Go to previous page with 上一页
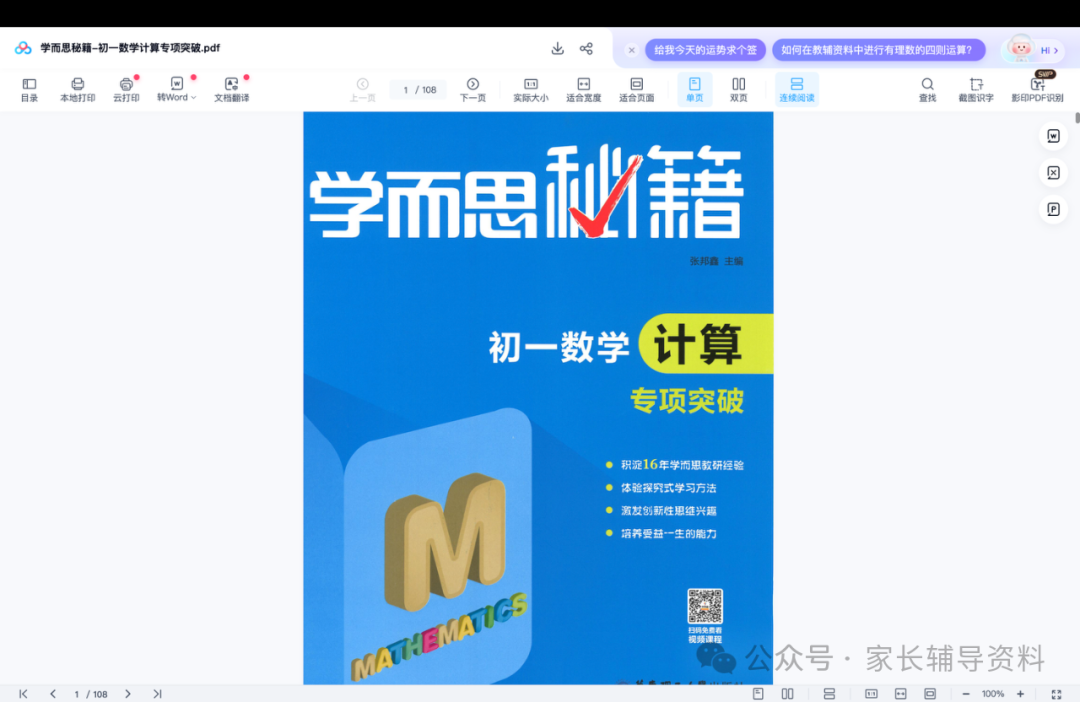Image resolution: width=1080 pixels, height=702 pixels. pos(362,90)
